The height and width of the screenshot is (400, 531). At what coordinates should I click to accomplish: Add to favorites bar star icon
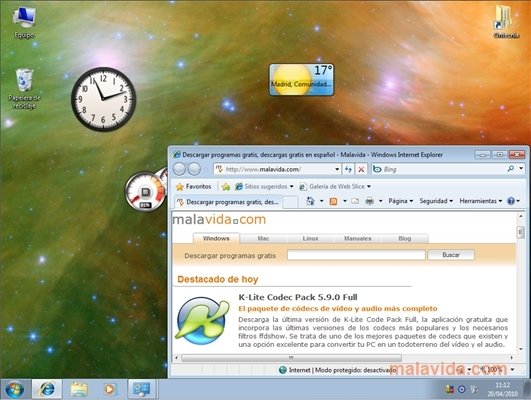[226, 186]
